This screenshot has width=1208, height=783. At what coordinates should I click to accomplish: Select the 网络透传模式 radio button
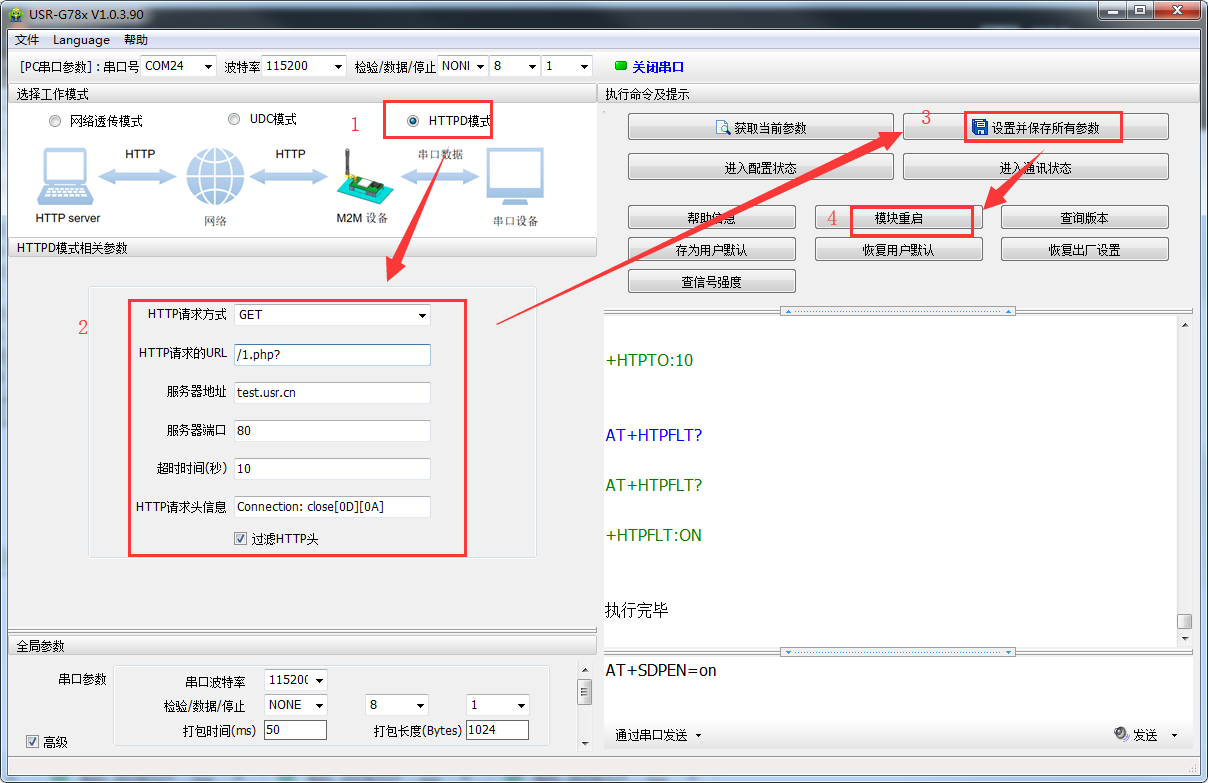click(55, 121)
